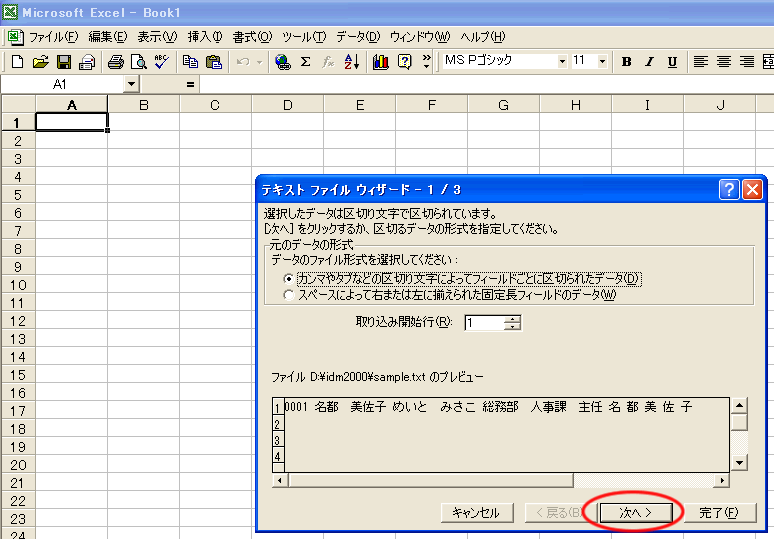Open the 表示(V) menu
774x539 pixels.
(x=157, y=37)
